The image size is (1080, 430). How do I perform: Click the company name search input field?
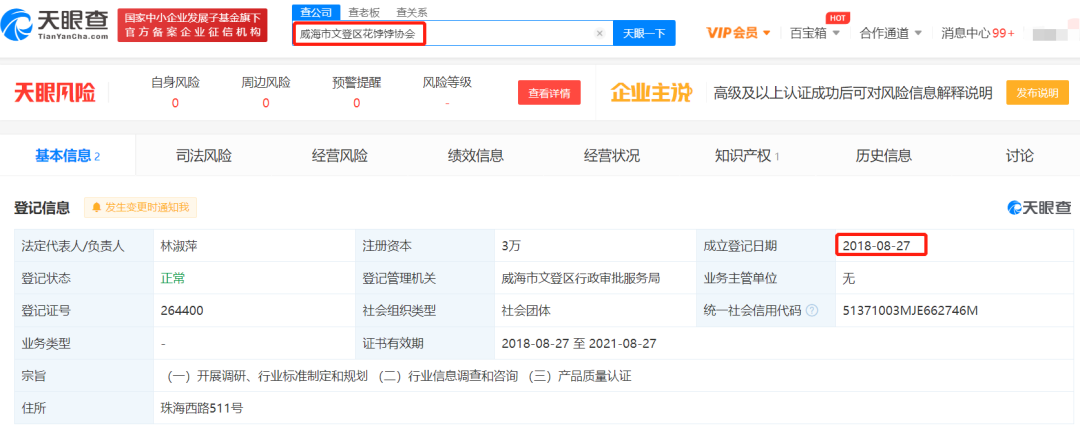pyautogui.click(x=444, y=33)
